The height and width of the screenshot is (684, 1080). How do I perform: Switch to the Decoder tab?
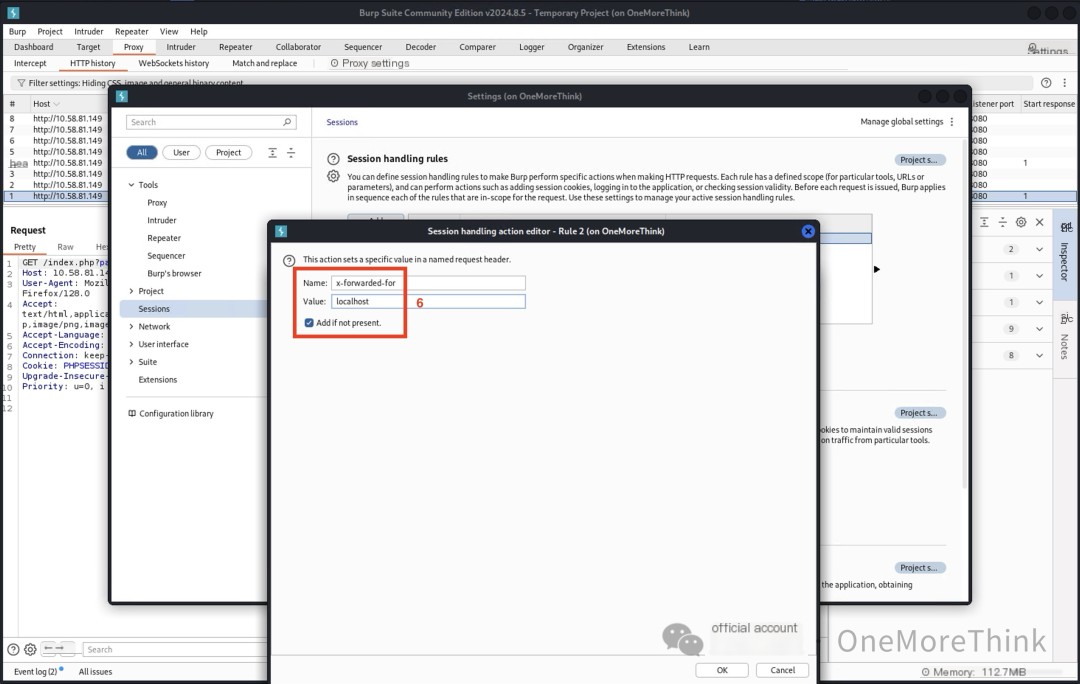[x=420, y=47]
